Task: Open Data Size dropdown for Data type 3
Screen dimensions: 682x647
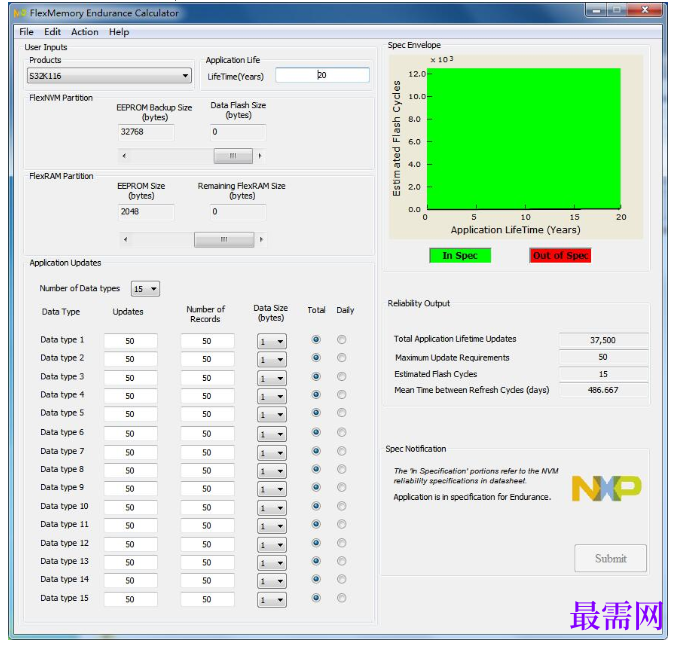Action: 271,378
